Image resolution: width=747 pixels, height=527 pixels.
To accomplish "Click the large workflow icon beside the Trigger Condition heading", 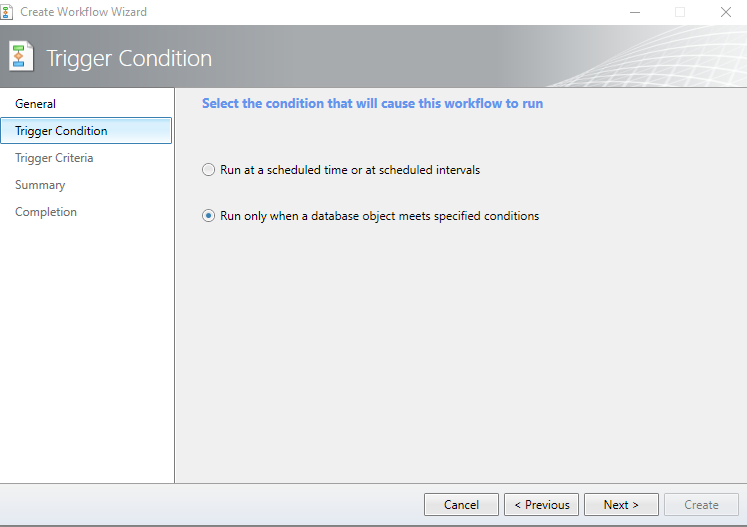I will 21,57.
